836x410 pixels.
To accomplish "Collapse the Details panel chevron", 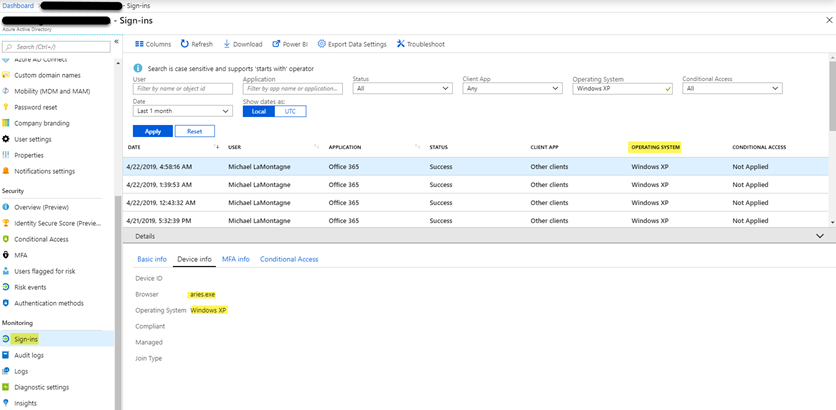I will coord(820,236).
